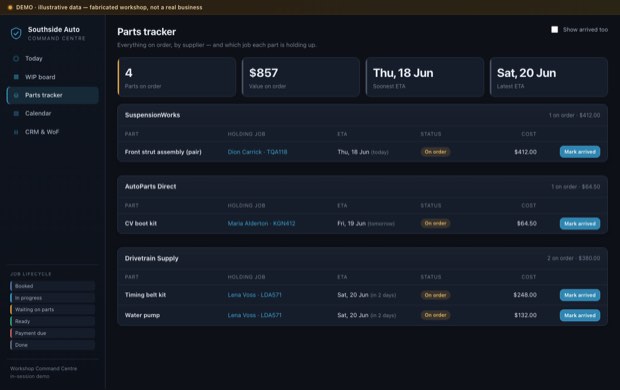Click the On order badge for CV boot kit
The height and width of the screenshot is (390, 620).
tap(435, 223)
